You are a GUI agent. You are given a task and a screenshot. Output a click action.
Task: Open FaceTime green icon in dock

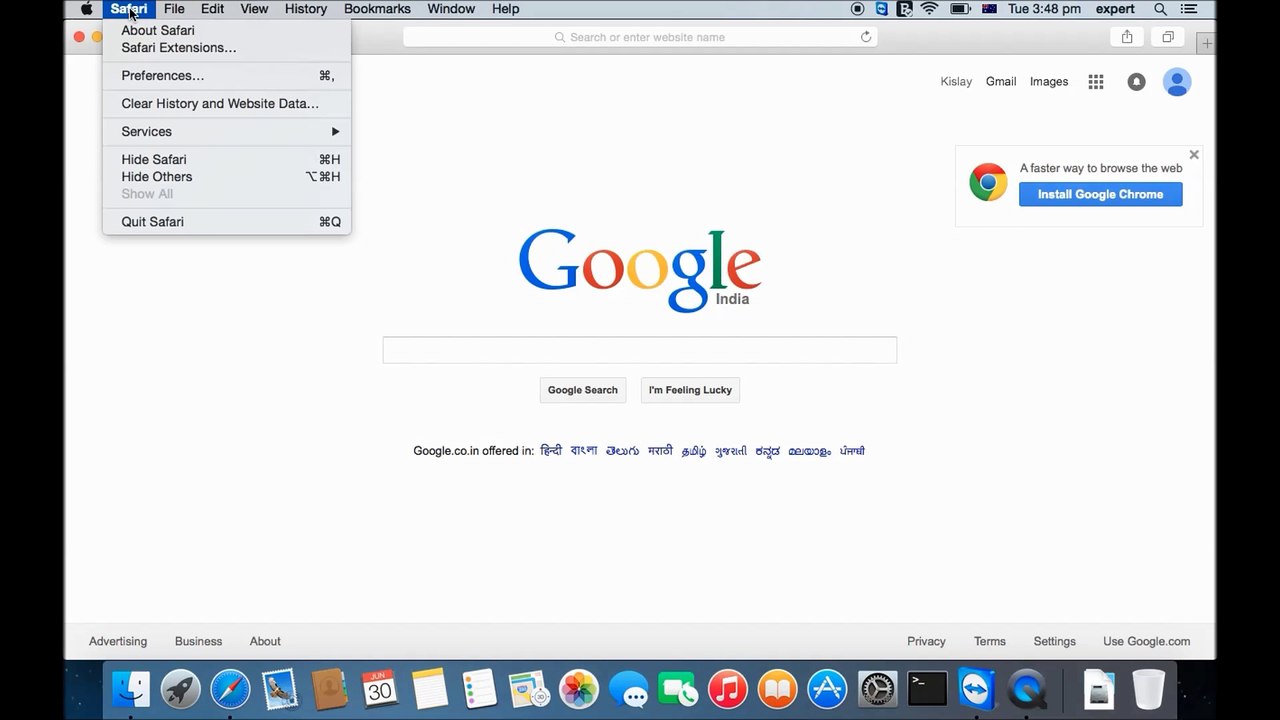678,689
